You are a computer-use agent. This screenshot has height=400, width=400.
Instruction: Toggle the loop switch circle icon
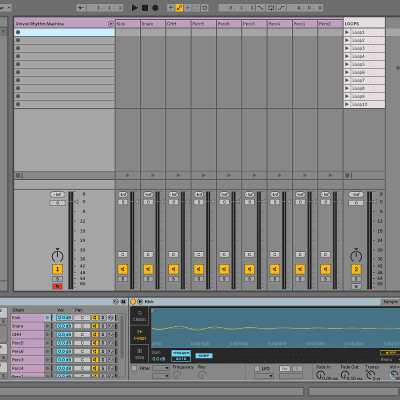[x=205, y=8]
